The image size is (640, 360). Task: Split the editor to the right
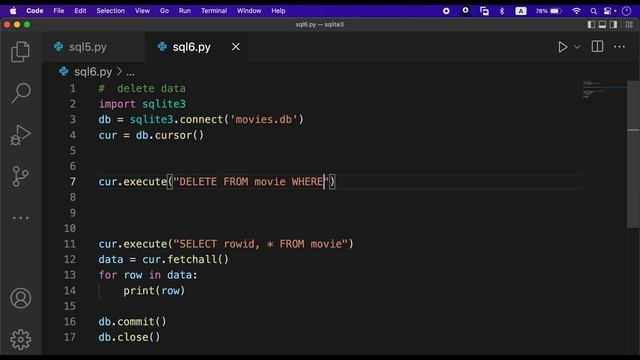point(597,47)
